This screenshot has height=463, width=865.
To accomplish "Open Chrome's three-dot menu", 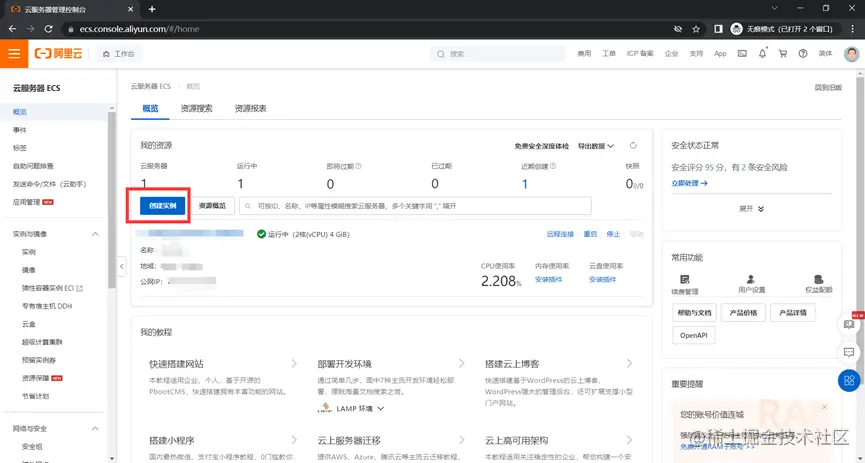I will click(852, 29).
